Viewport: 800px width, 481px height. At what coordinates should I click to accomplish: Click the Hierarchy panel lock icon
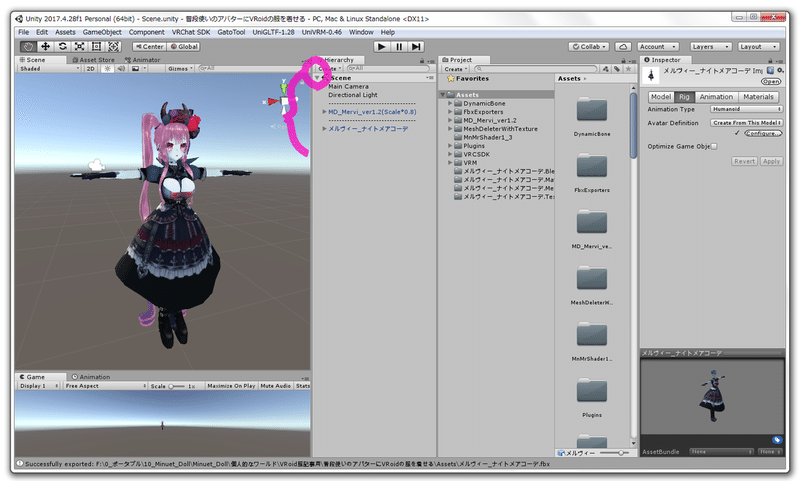421,61
